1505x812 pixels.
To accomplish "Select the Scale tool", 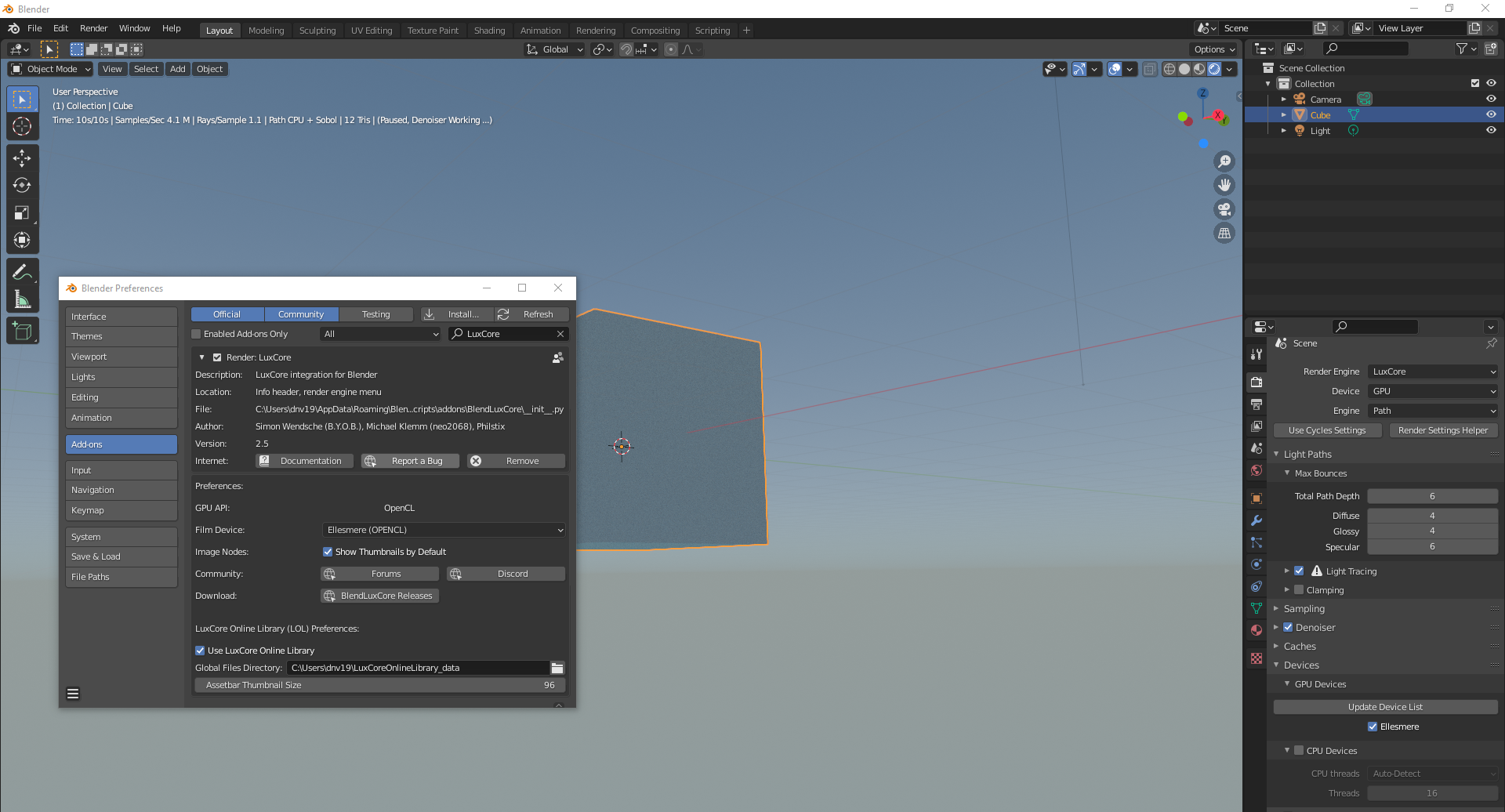I will 22,213.
